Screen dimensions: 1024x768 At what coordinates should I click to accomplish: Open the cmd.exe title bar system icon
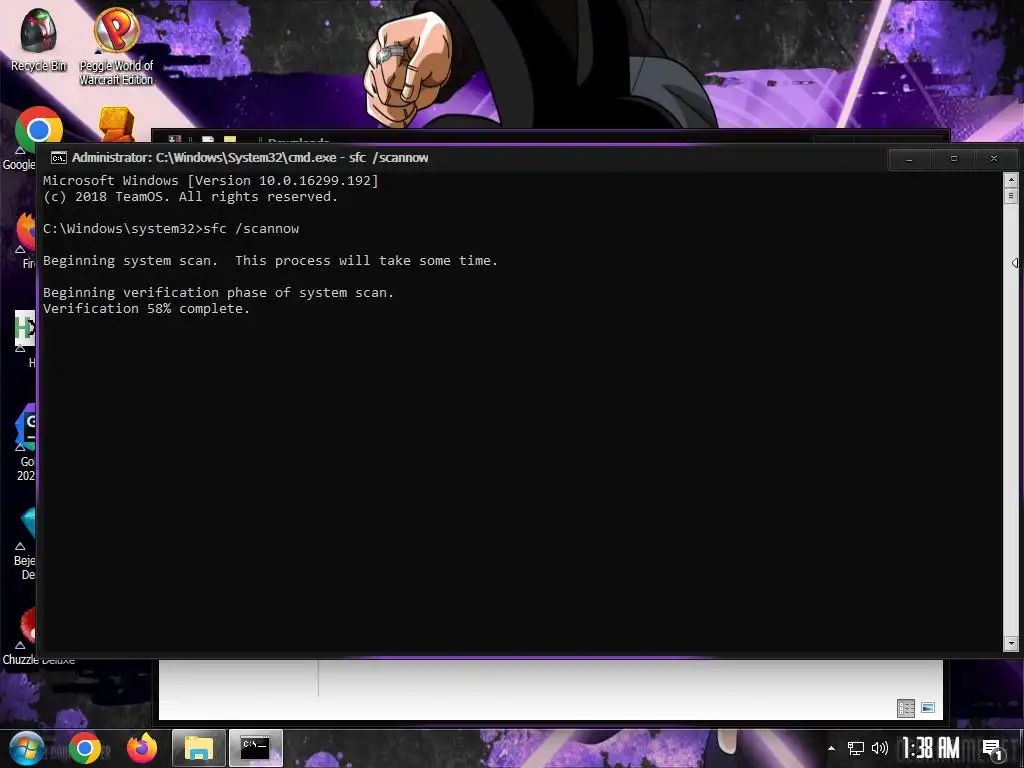(x=59, y=158)
